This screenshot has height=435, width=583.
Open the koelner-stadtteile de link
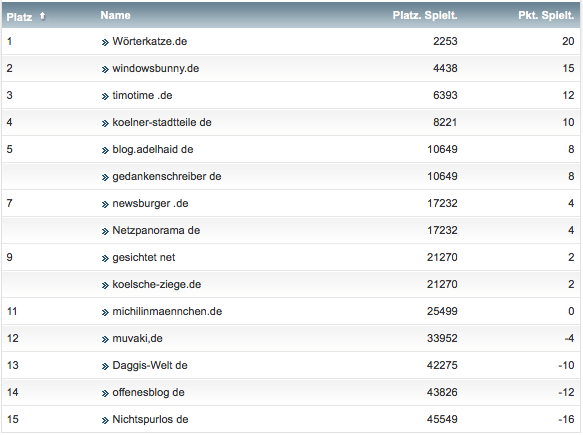pyautogui.click(x=162, y=122)
